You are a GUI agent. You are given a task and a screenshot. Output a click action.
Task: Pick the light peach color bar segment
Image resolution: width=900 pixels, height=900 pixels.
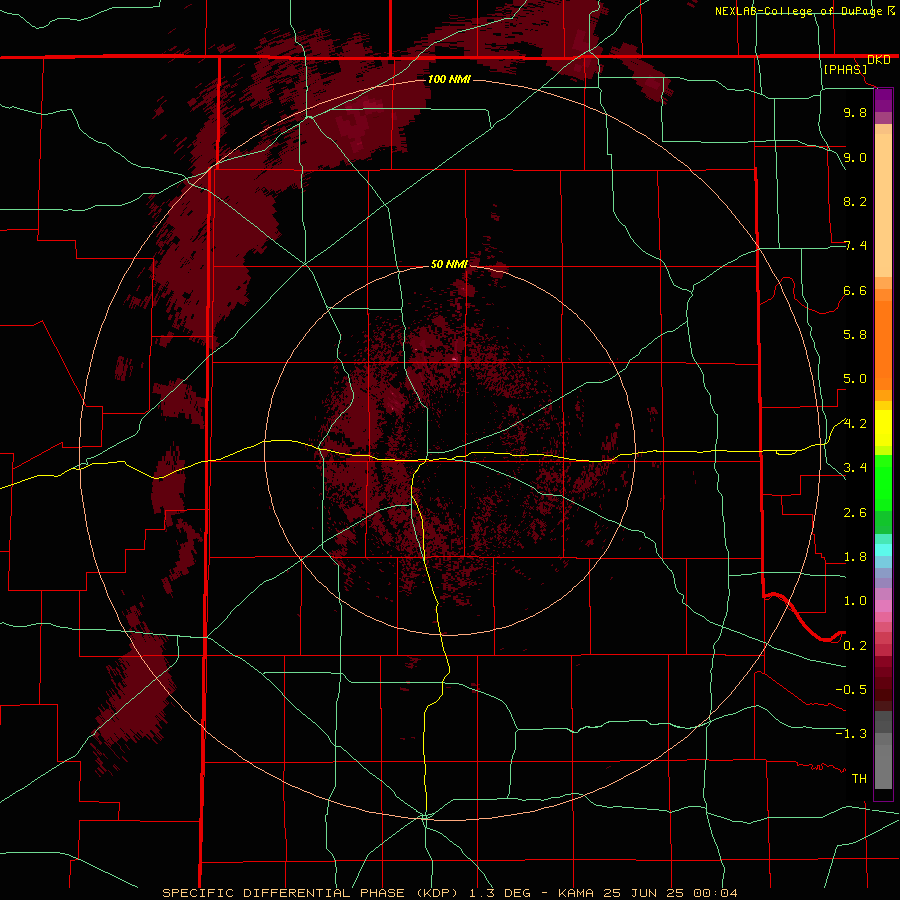883,205
